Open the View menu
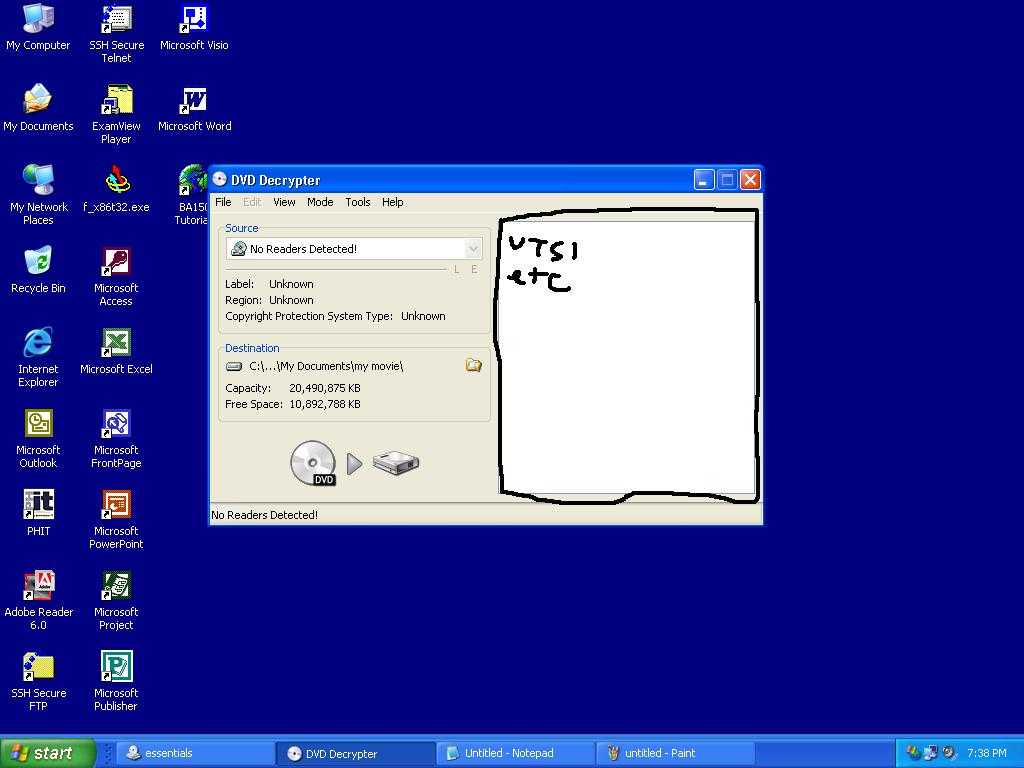The height and width of the screenshot is (768, 1024). coord(284,202)
